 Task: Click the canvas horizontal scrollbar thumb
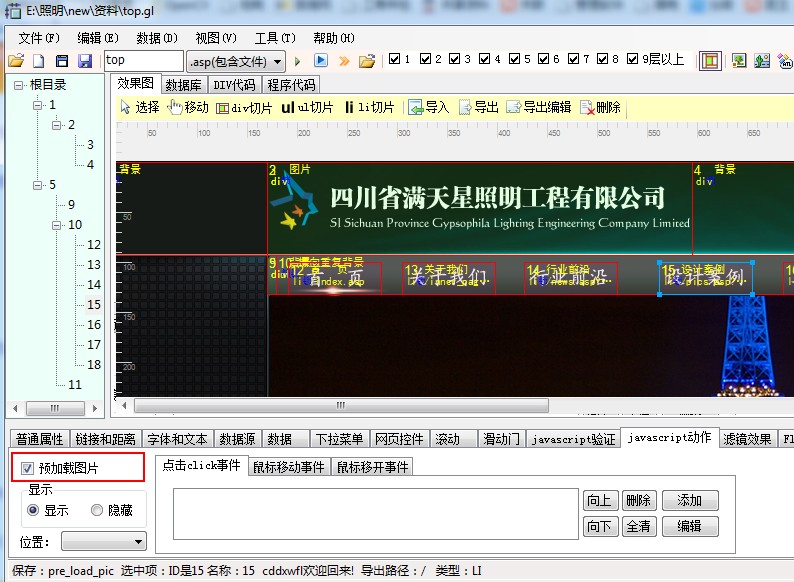tap(341, 405)
